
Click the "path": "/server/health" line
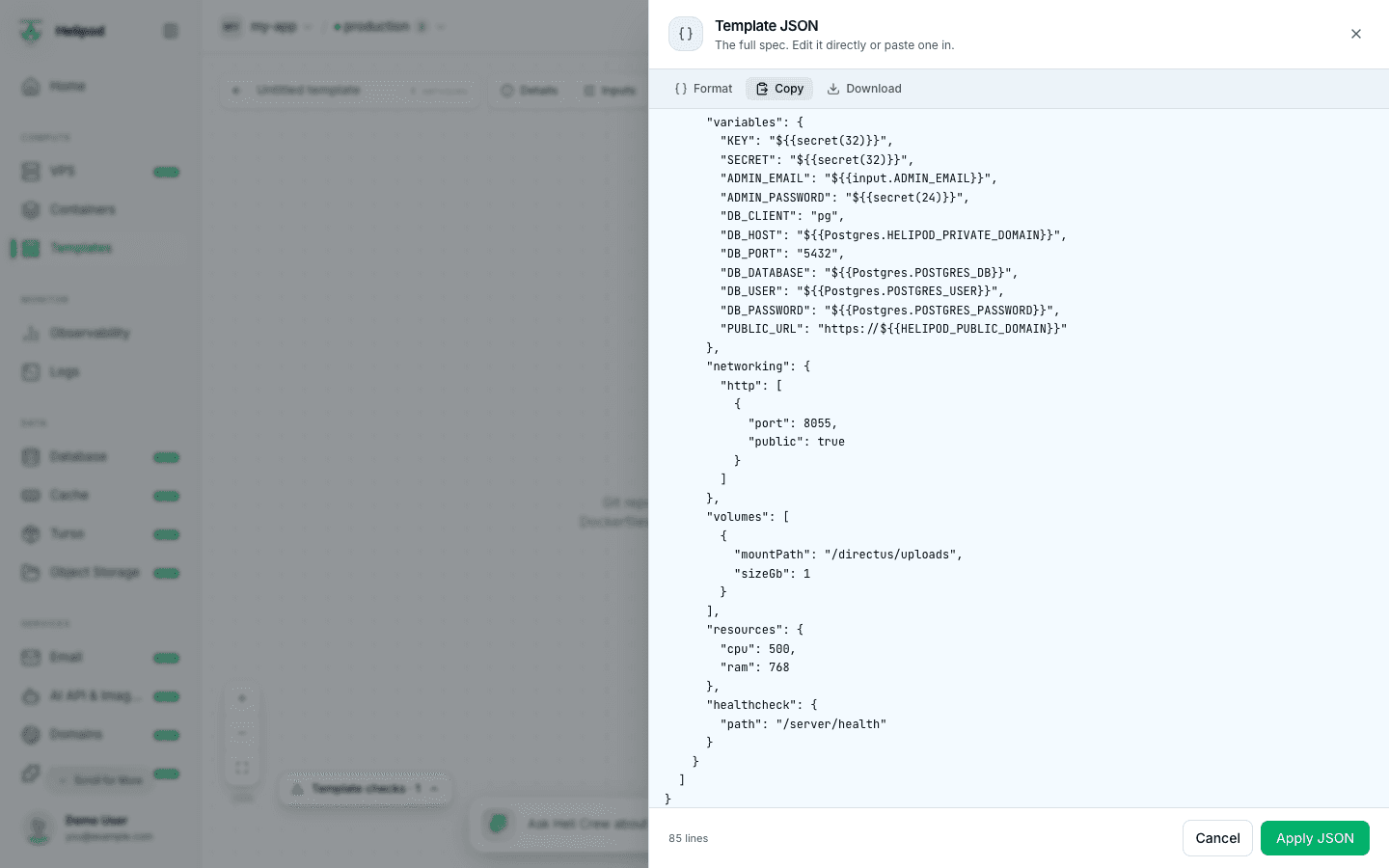803,724
